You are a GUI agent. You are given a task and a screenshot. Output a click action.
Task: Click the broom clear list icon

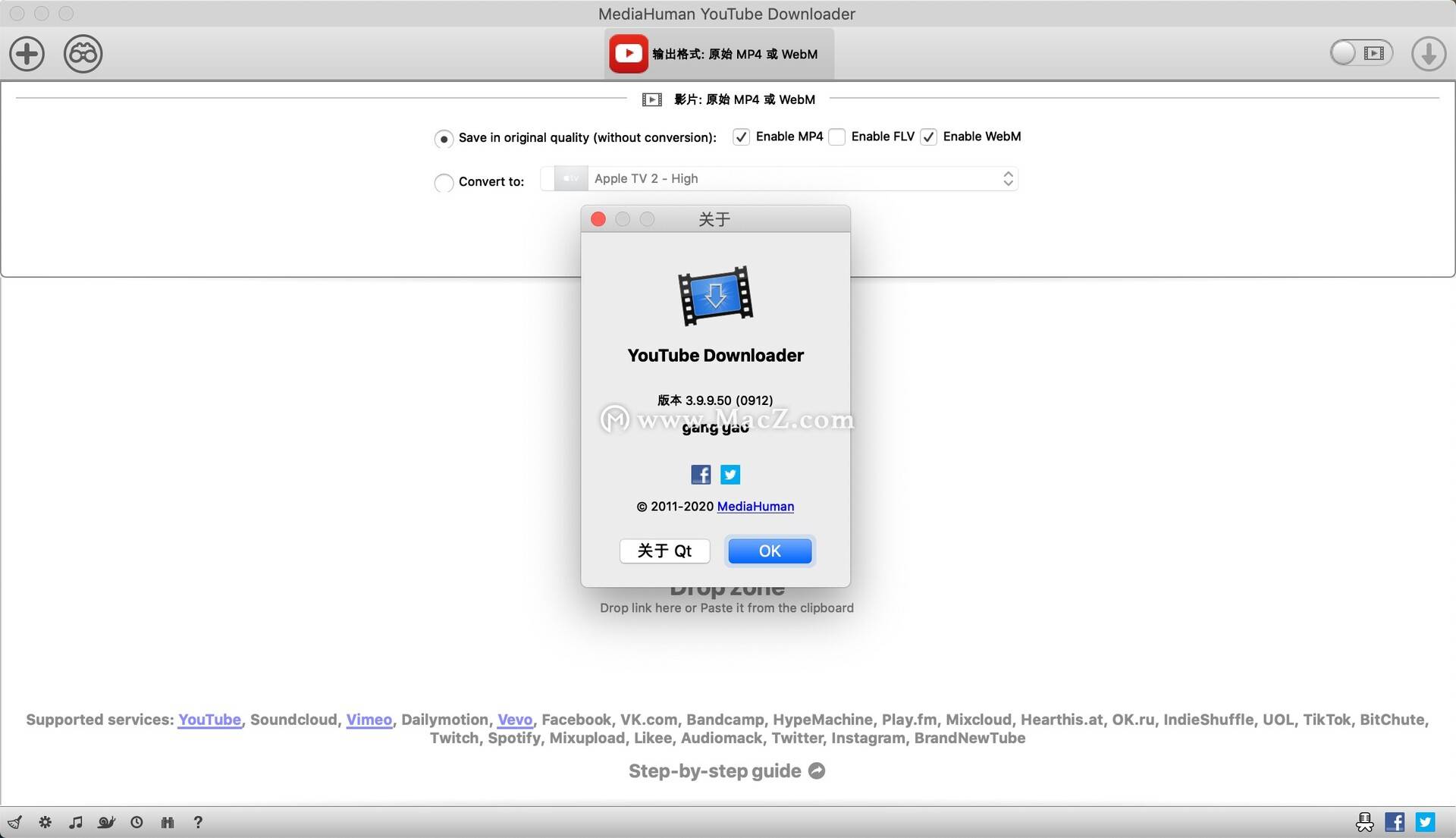tap(15, 823)
